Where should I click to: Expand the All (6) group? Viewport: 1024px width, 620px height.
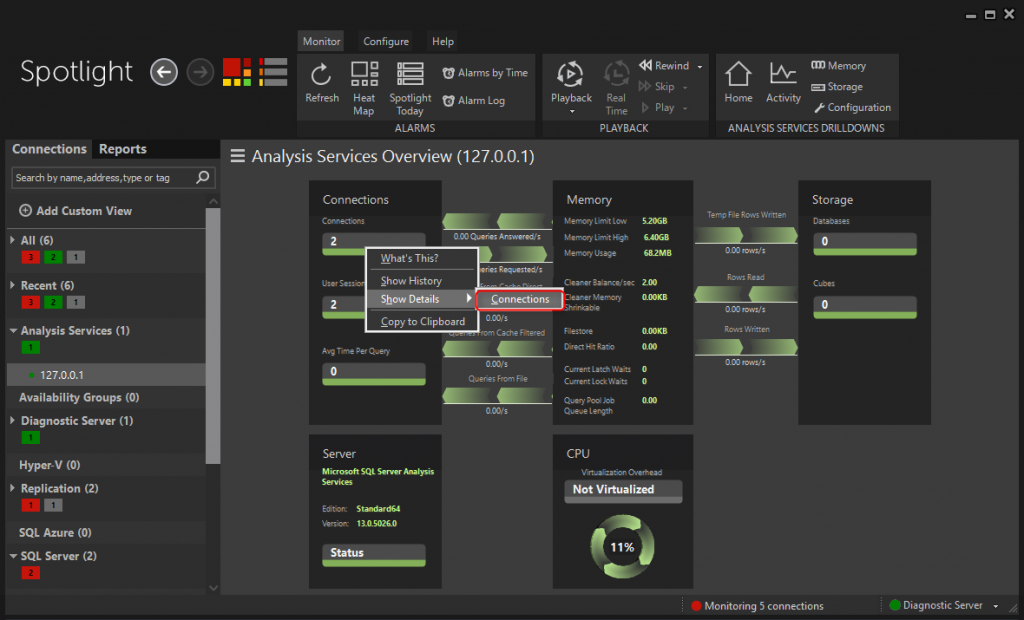click(x=12, y=240)
